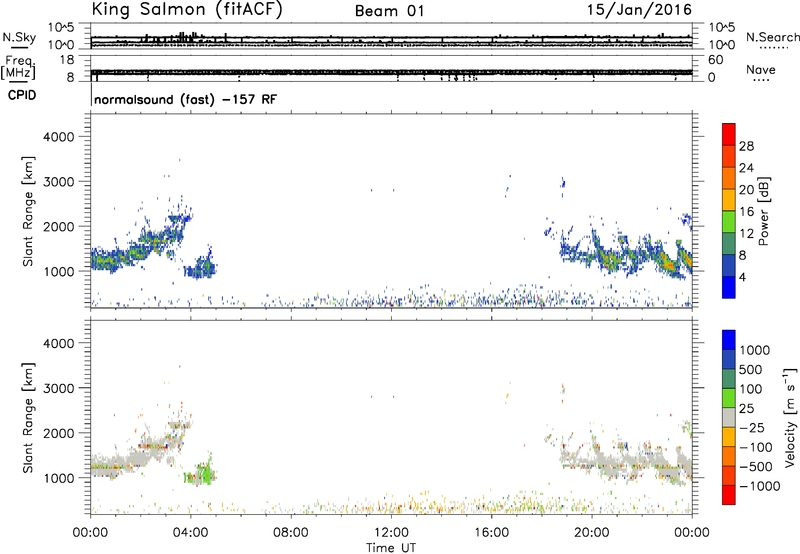Click the "N.Search" legend label
The image size is (800, 554).
pos(772,37)
